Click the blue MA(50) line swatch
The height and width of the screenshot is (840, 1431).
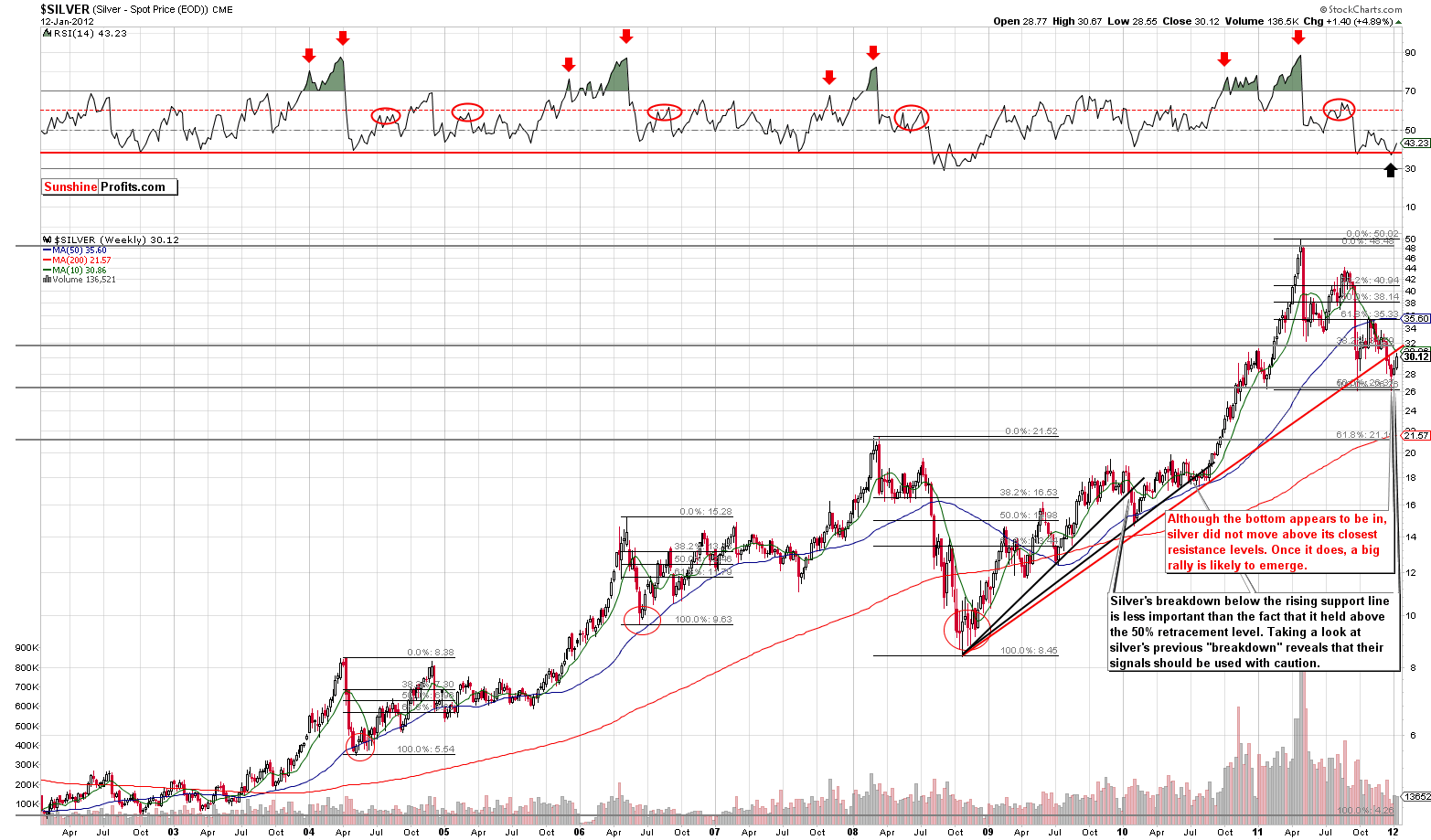pos(46,250)
